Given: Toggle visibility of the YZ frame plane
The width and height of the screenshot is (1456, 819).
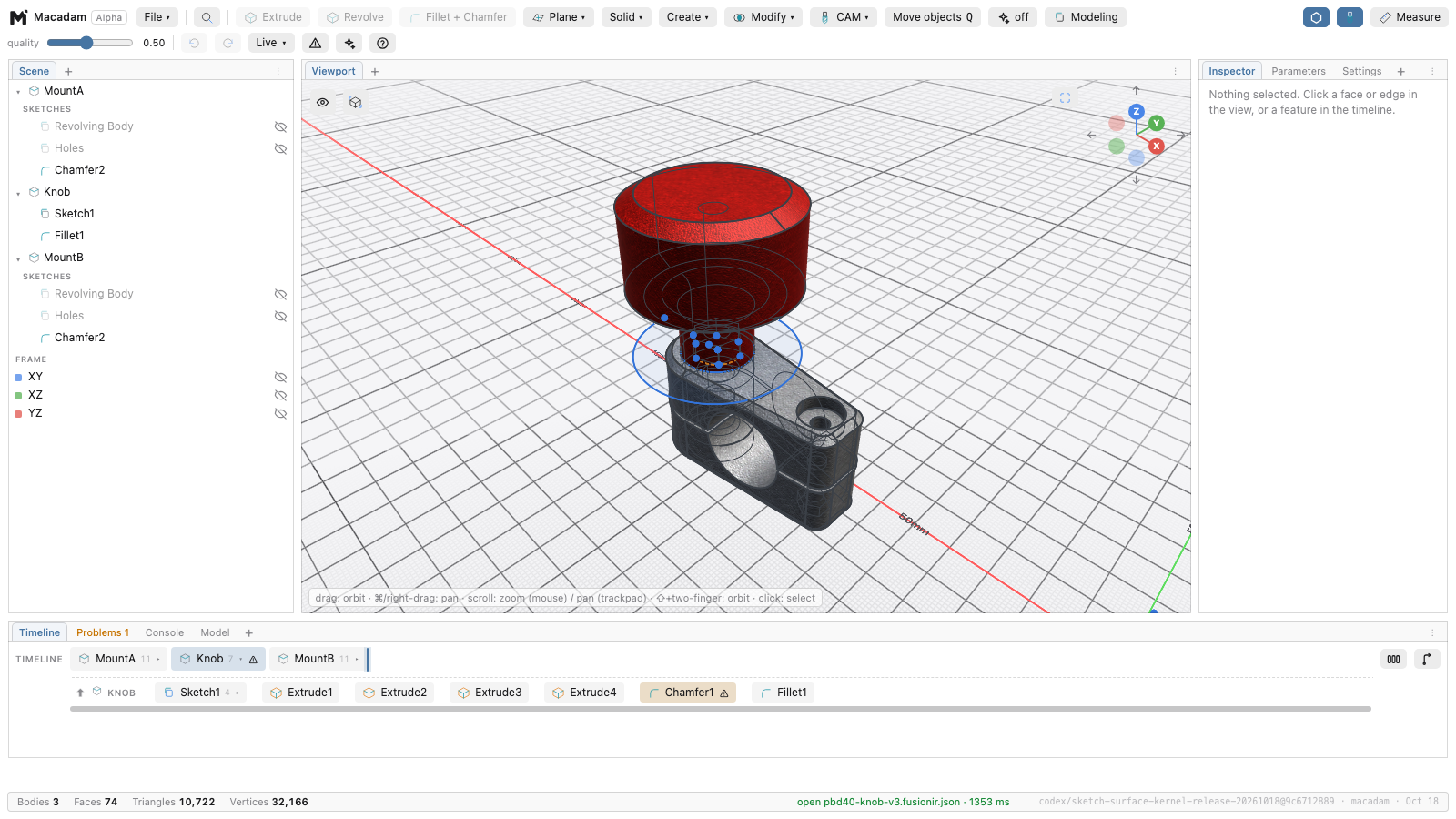Looking at the screenshot, I should coord(280,413).
